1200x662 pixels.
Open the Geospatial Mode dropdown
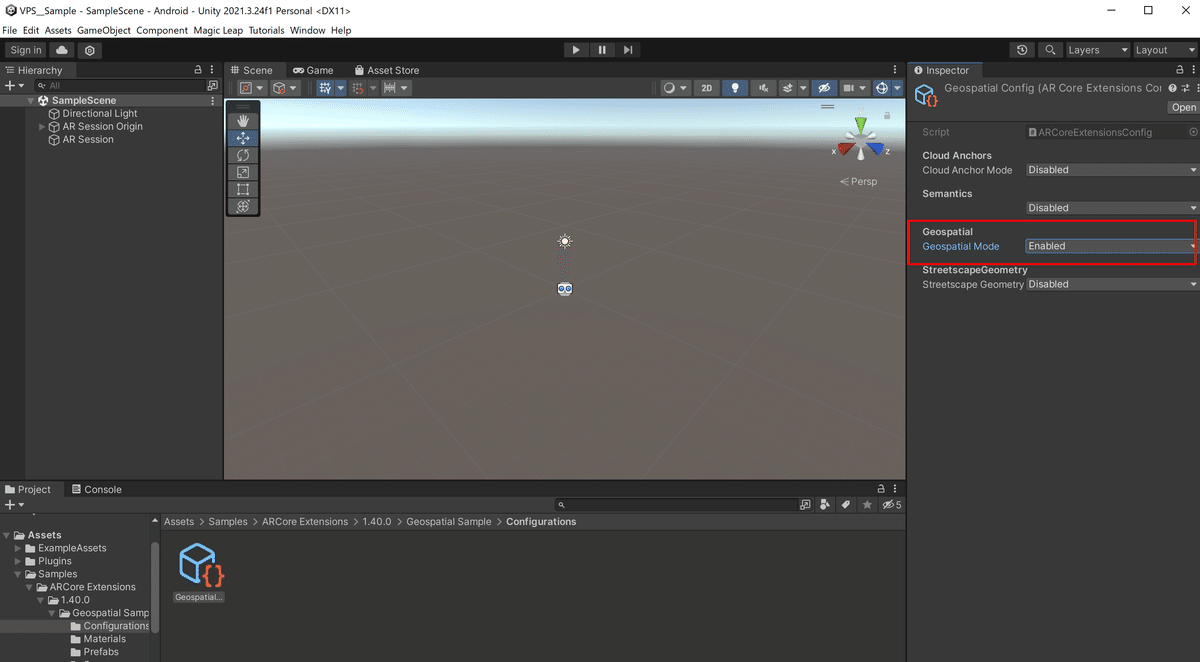(x=1108, y=245)
